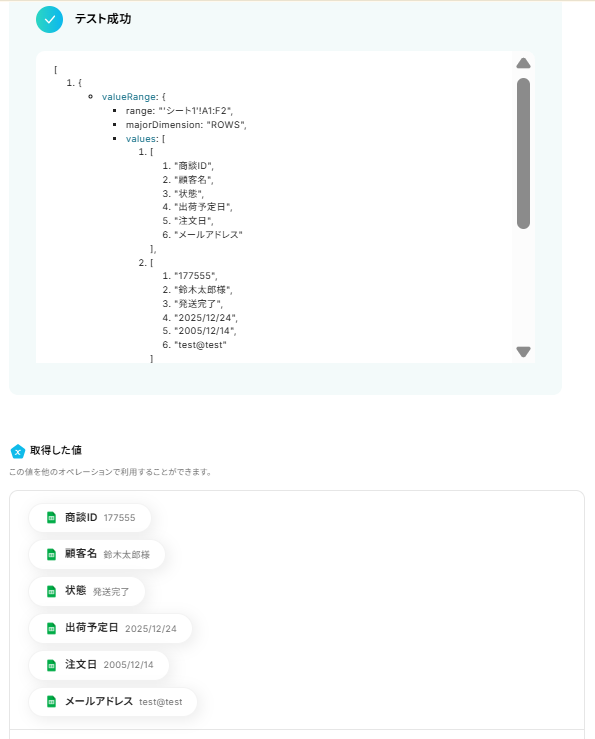
Task: Select the 商談ID 177555 value chip
Action: tap(90, 517)
